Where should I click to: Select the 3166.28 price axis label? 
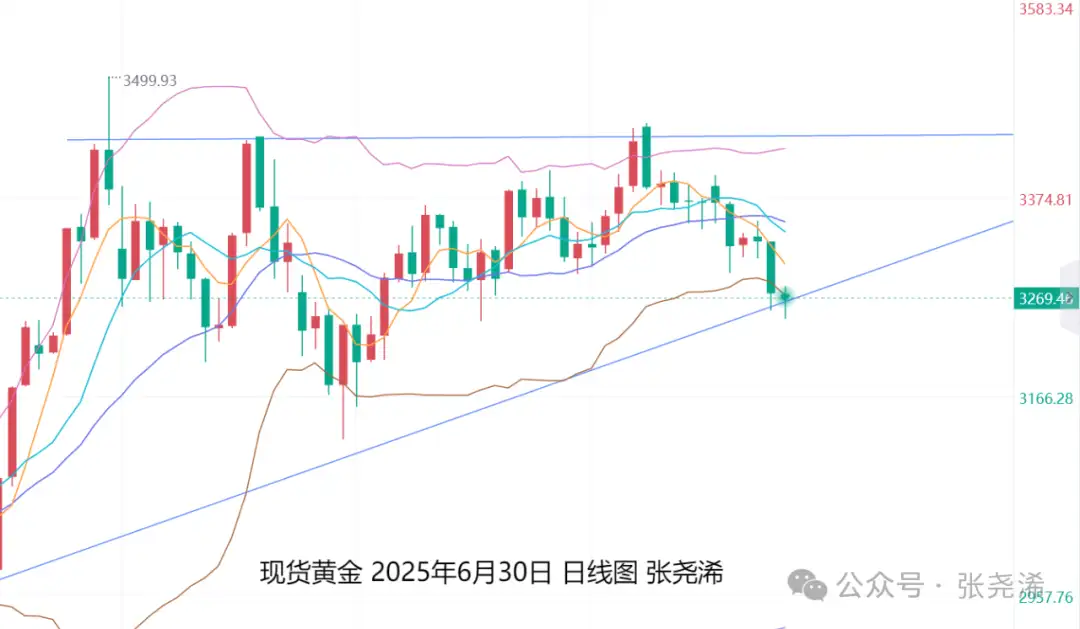tap(1046, 398)
